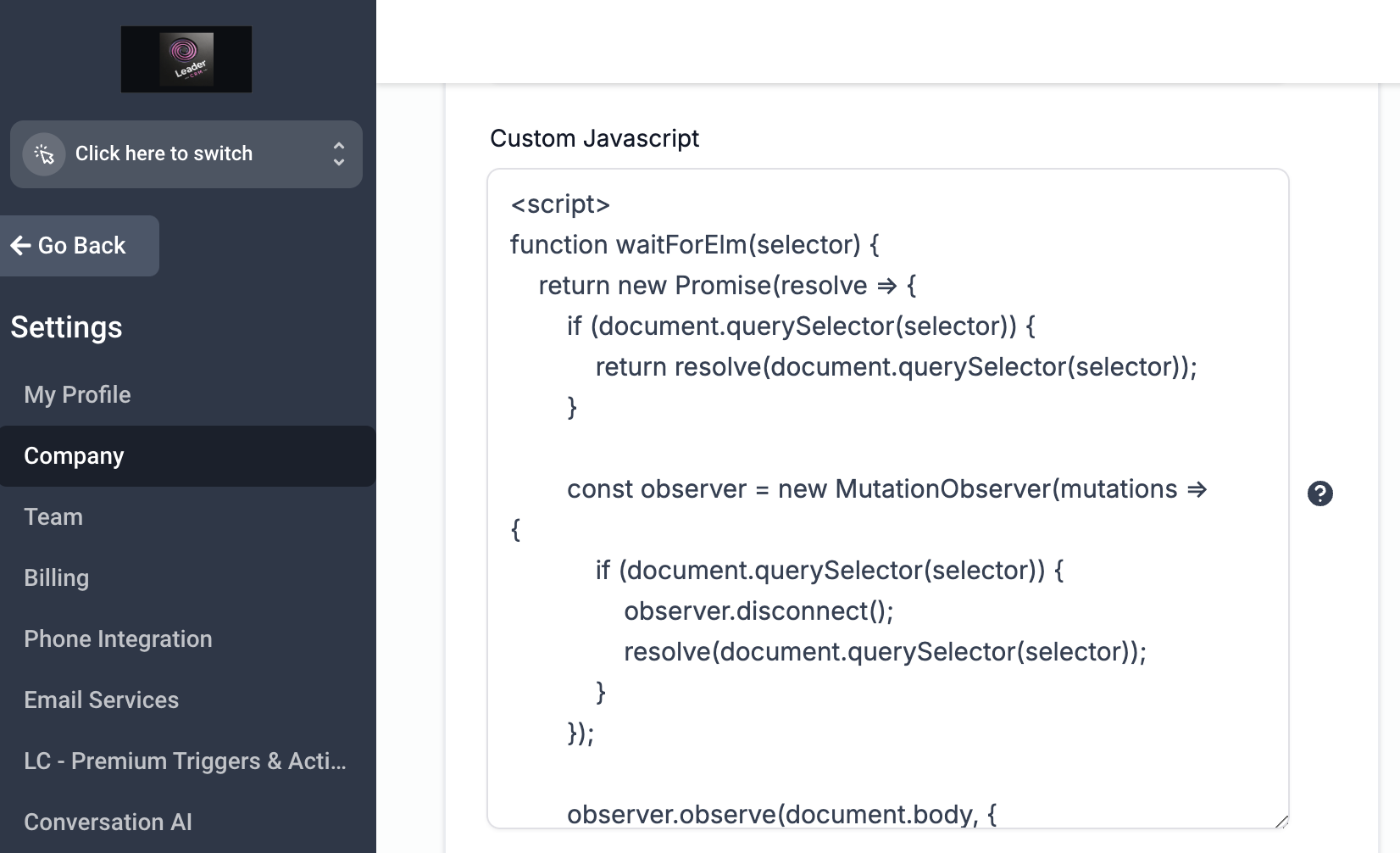Image resolution: width=1400 pixels, height=853 pixels.
Task: Open the 'Click here to switch' dropdown
Action: coord(164,154)
